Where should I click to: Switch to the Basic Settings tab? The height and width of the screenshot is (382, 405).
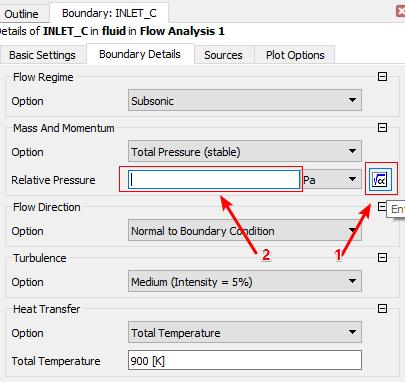click(42, 55)
